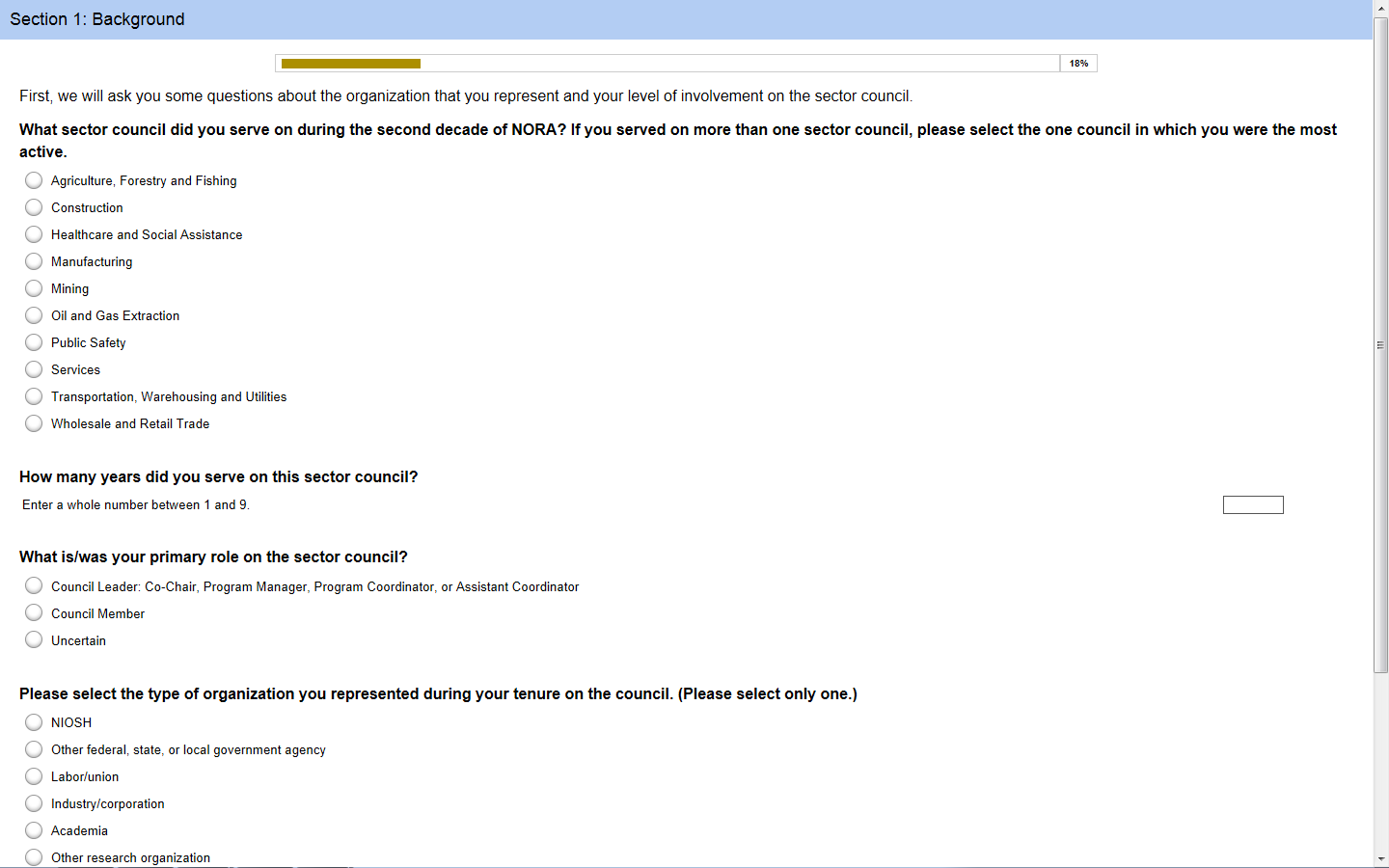Viewport: 1389px width, 868px height.
Task: Select Other federal, state, or local government agency
Action: click(34, 749)
